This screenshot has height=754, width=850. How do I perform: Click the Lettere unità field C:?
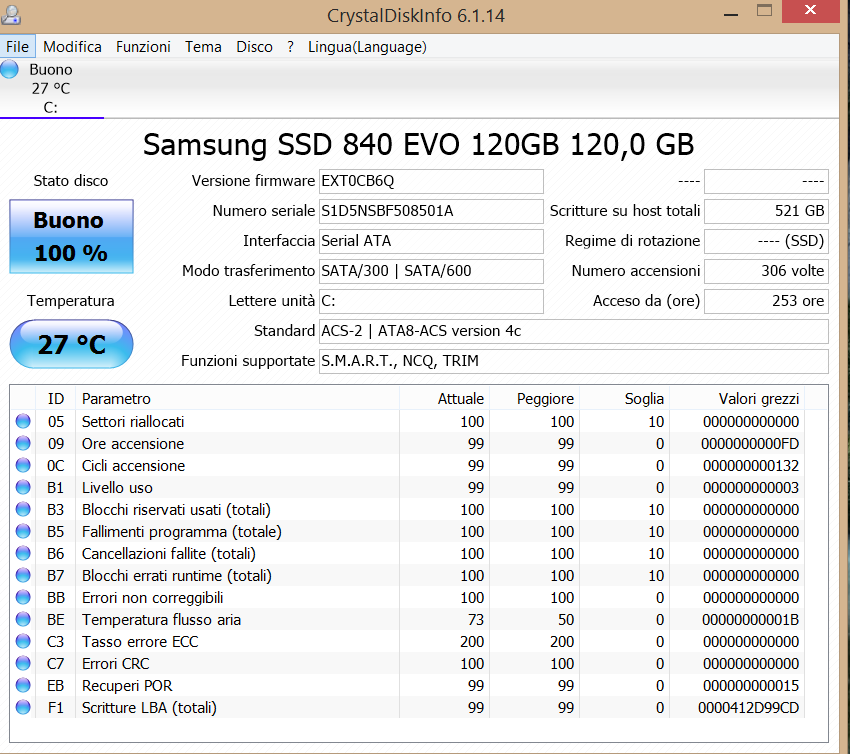click(431, 301)
